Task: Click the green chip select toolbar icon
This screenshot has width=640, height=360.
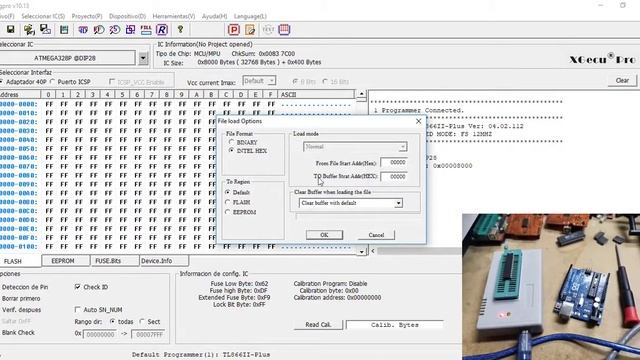Action: (x=64, y=29)
